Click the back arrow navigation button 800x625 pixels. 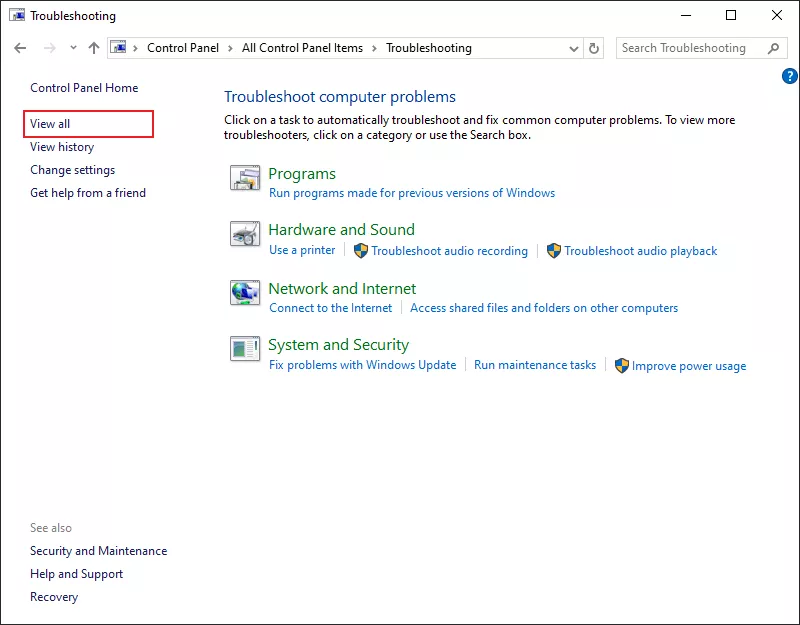click(20, 48)
